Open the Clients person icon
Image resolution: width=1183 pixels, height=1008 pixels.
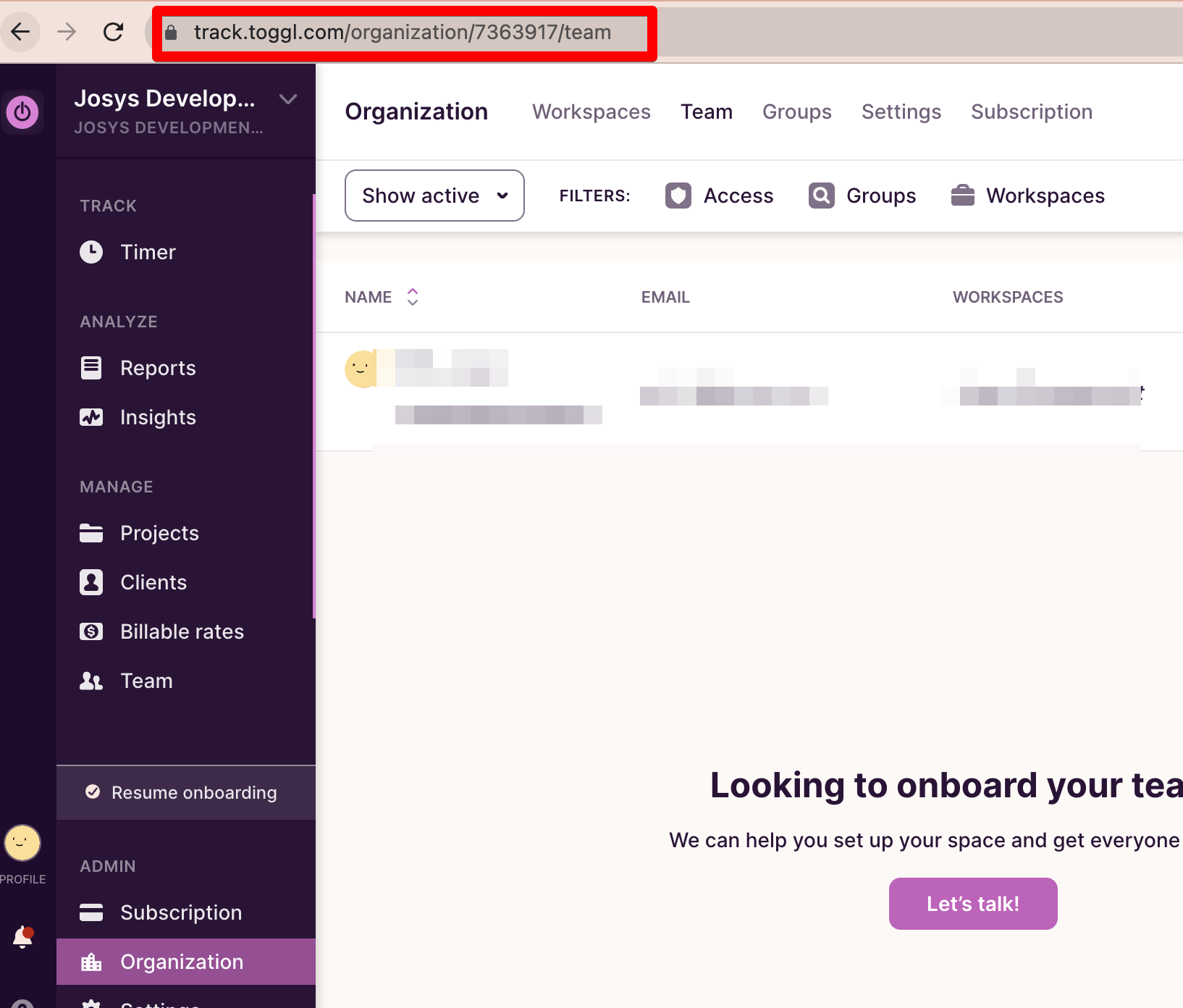91,582
